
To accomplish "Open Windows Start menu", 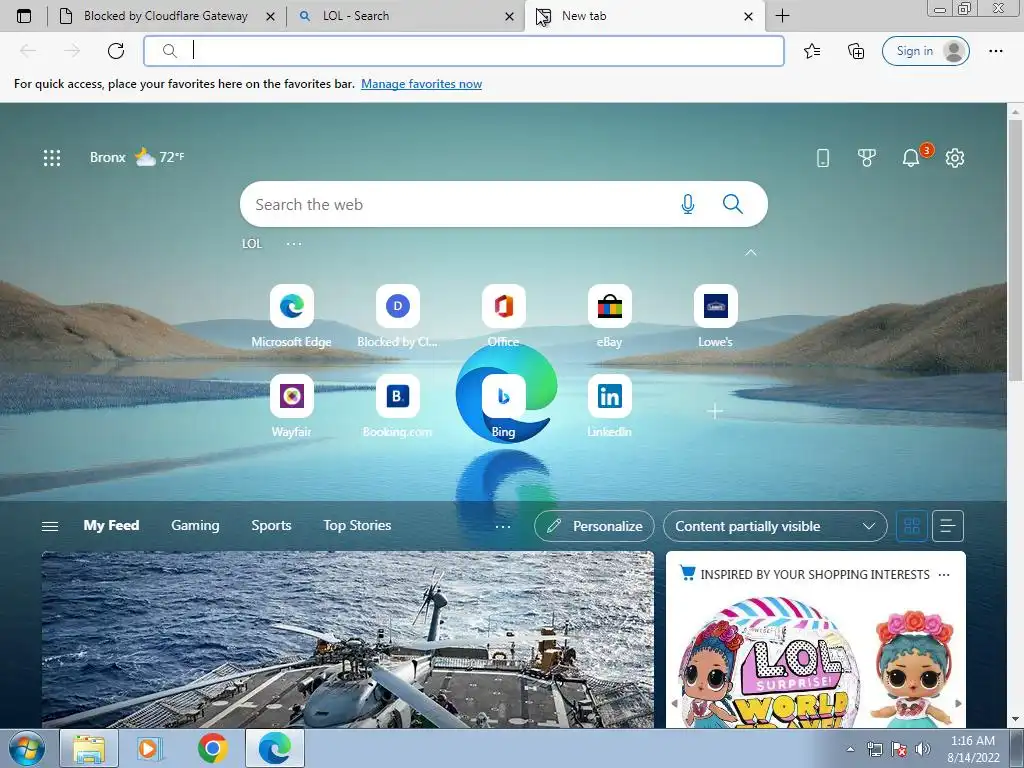I will tap(26, 748).
